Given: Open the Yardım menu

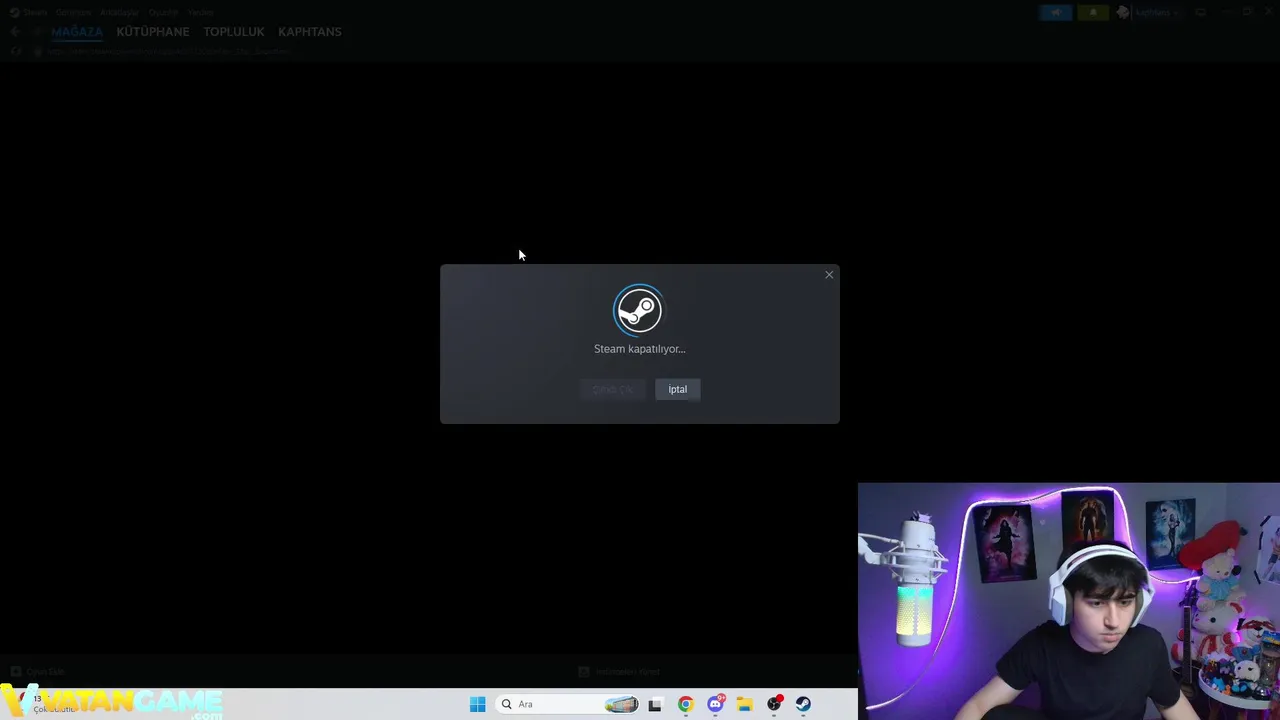Looking at the screenshot, I should pos(200,13).
